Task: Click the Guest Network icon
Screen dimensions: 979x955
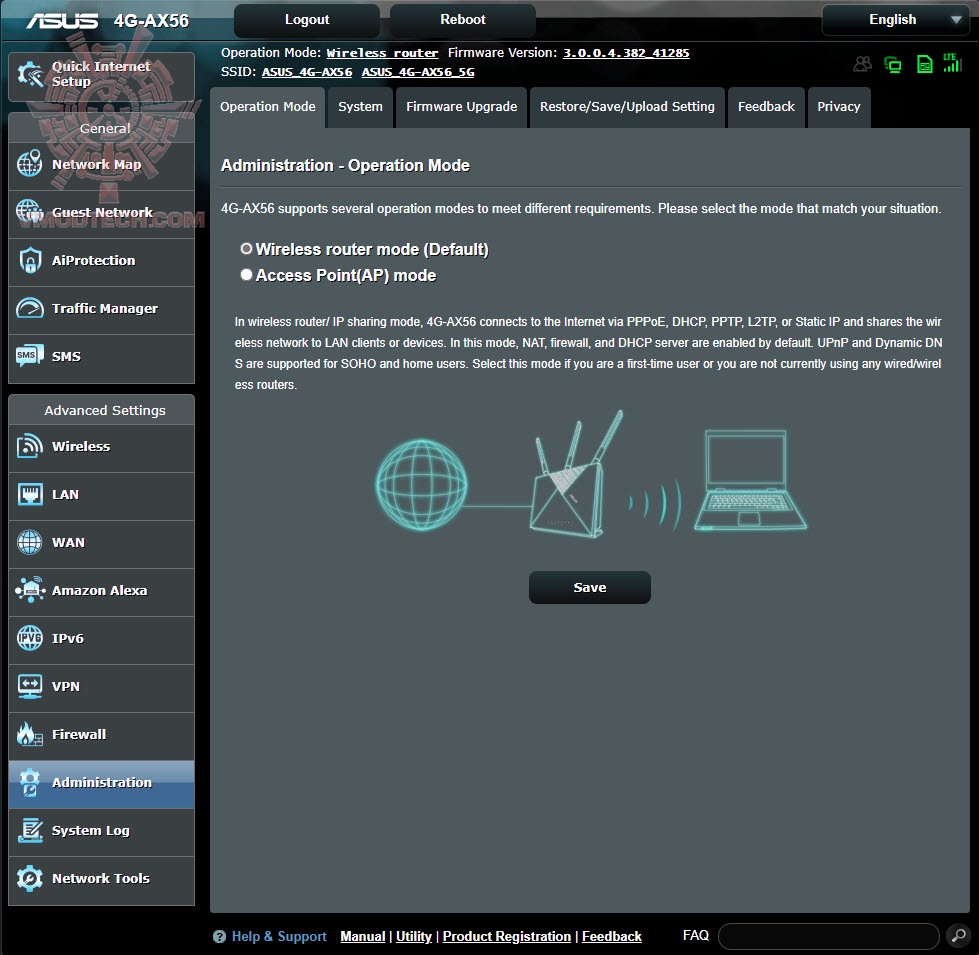Action: 29,212
